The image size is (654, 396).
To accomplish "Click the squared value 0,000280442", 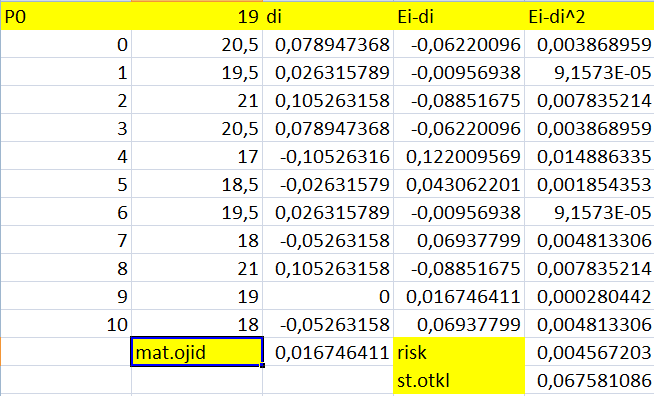I will [589, 296].
